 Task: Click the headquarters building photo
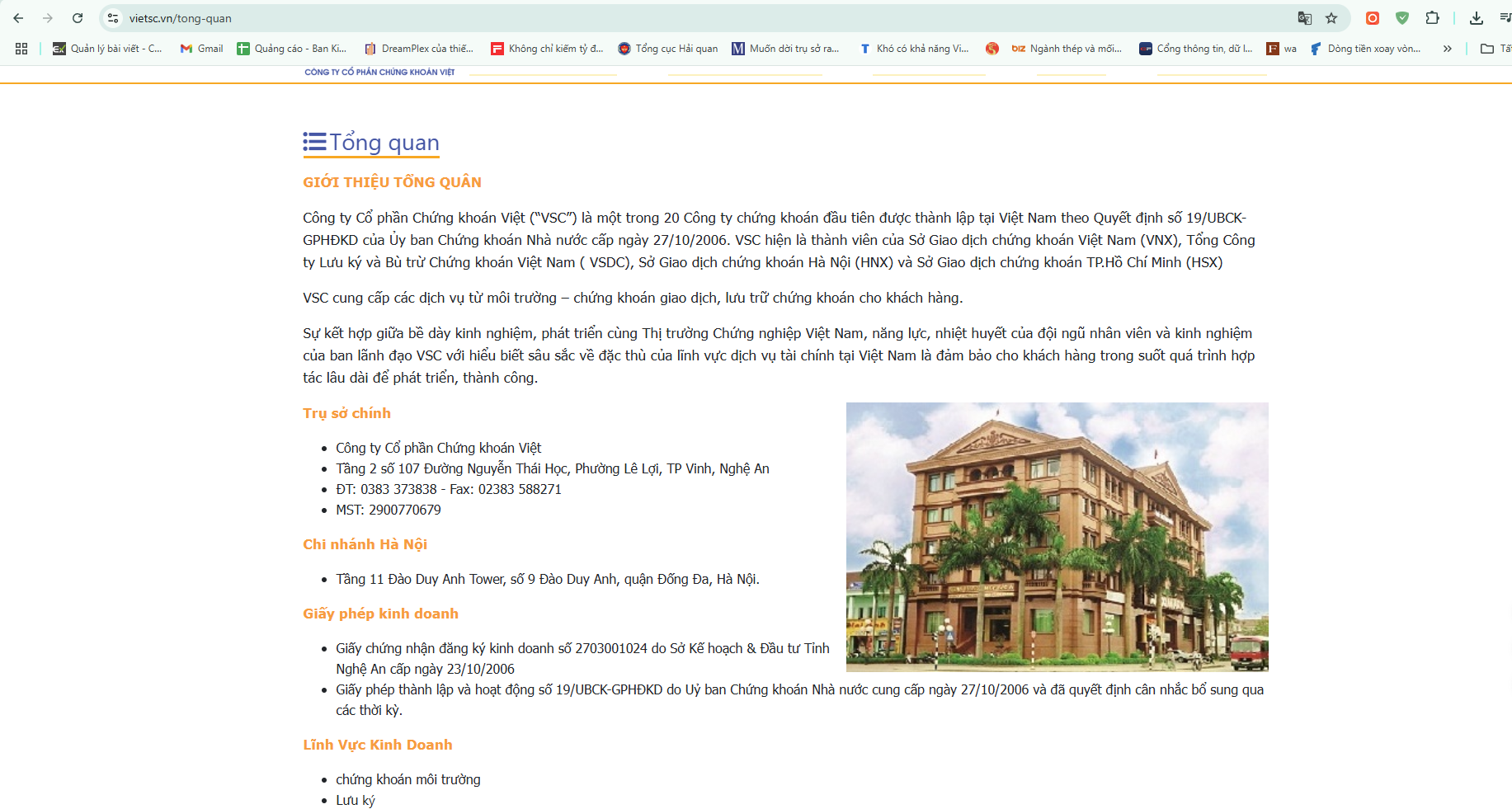tap(1057, 537)
